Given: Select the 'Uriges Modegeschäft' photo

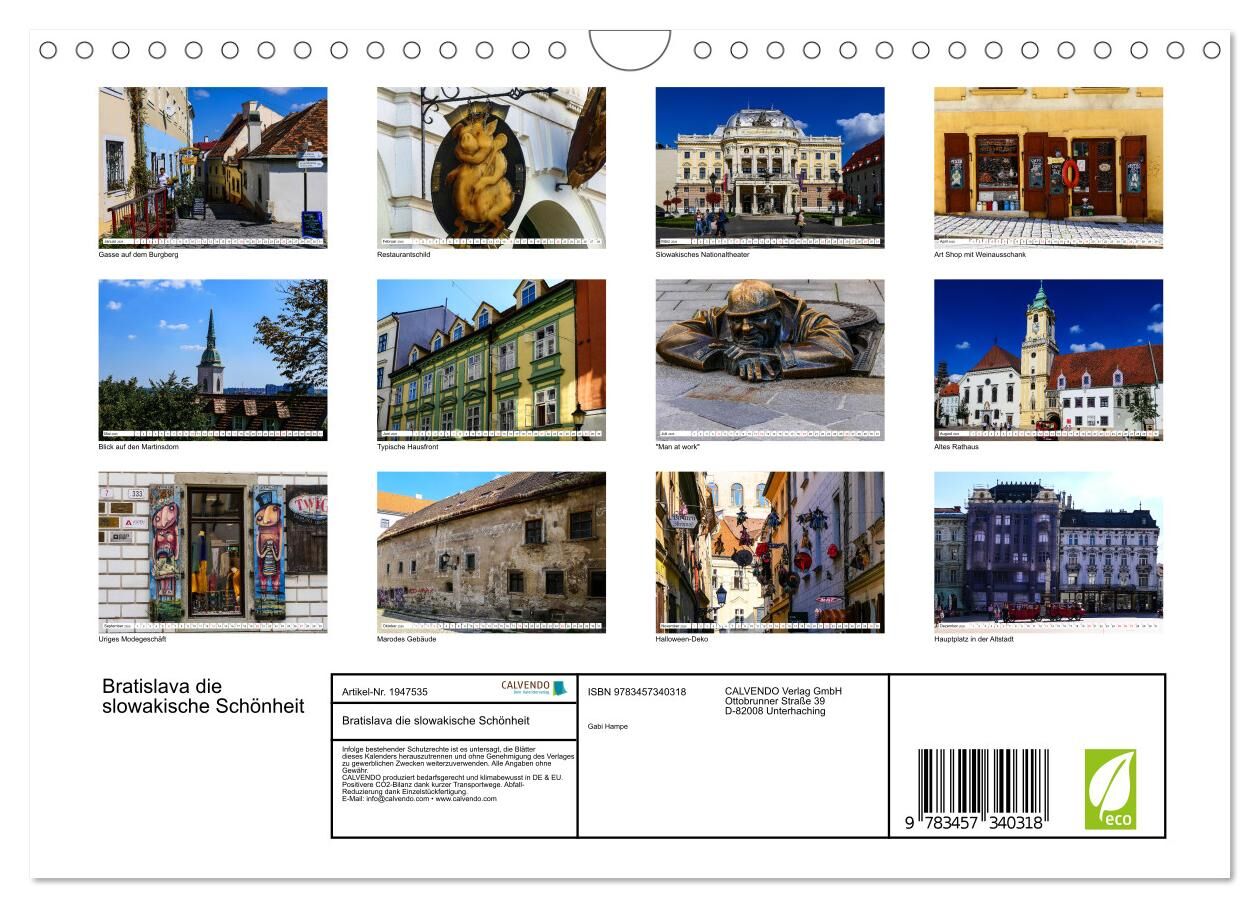Looking at the screenshot, I should click(212, 547).
